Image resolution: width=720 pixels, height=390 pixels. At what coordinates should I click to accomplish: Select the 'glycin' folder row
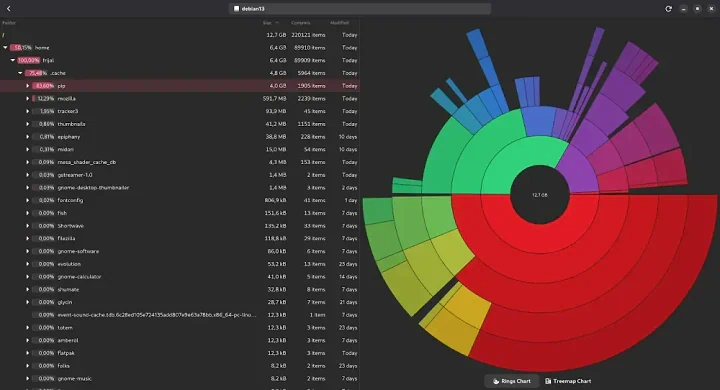tap(180, 302)
